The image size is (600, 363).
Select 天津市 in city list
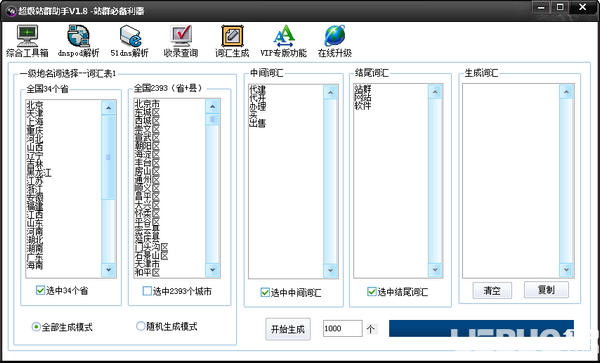(x=147, y=264)
